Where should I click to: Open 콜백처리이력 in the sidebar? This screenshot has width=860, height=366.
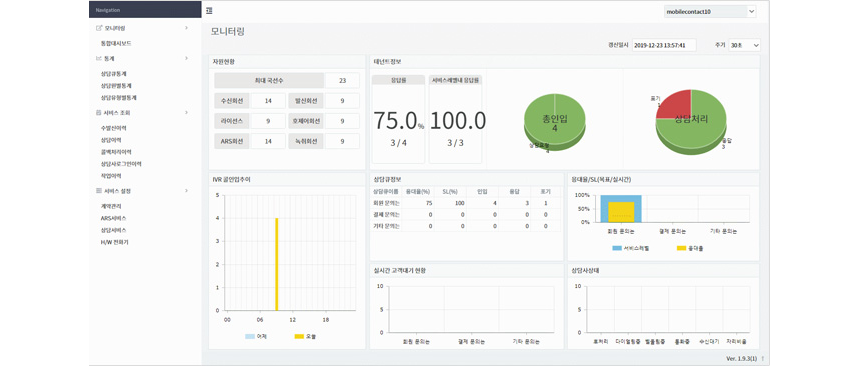click(116, 152)
